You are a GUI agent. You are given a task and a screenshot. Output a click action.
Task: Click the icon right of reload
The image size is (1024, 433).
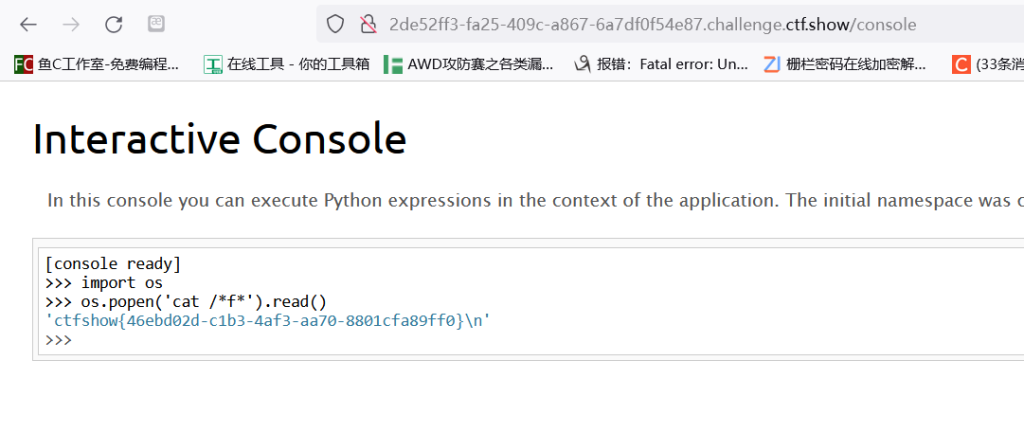[x=157, y=23]
